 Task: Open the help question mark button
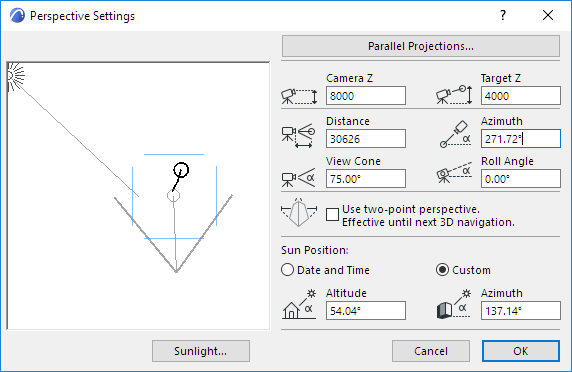tap(503, 15)
